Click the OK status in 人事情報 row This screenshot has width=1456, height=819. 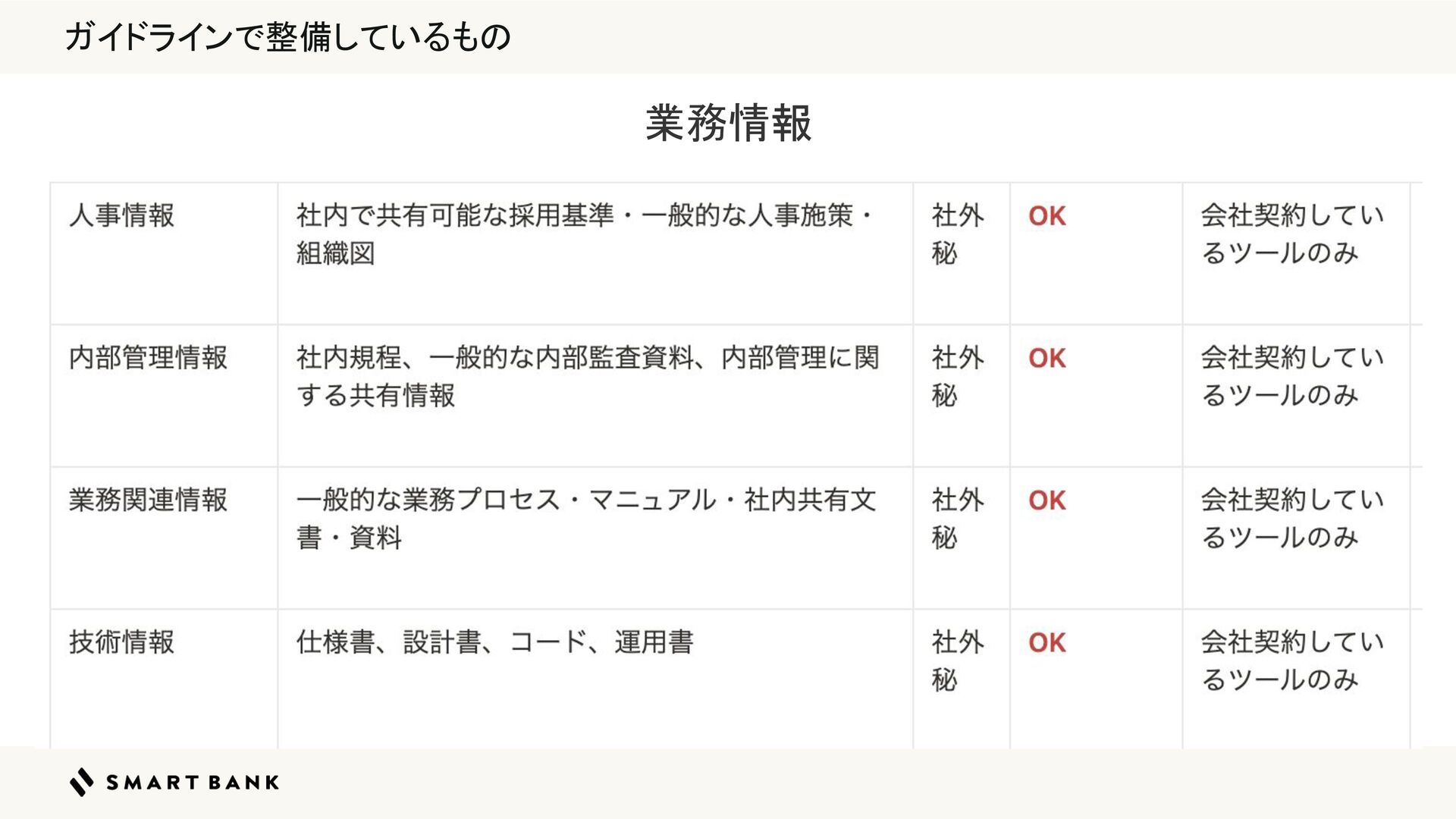coord(1047,216)
